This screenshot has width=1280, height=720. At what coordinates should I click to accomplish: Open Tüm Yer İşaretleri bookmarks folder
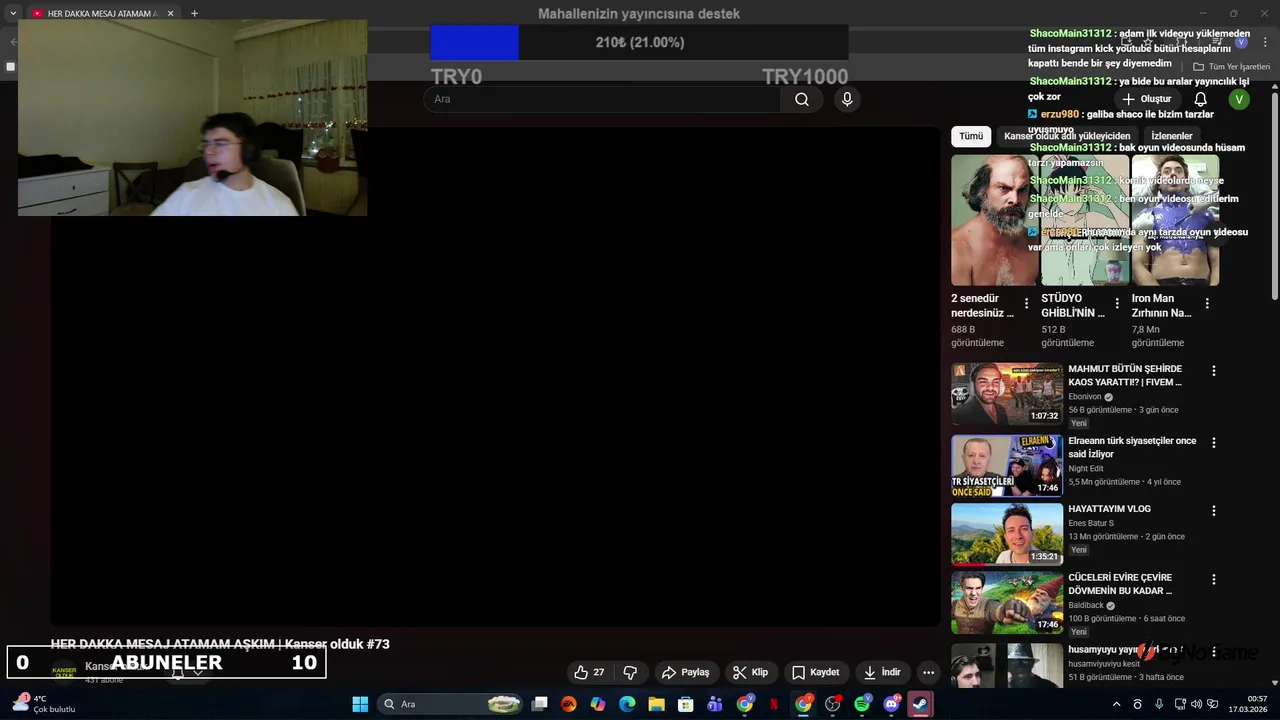coord(1231,67)
